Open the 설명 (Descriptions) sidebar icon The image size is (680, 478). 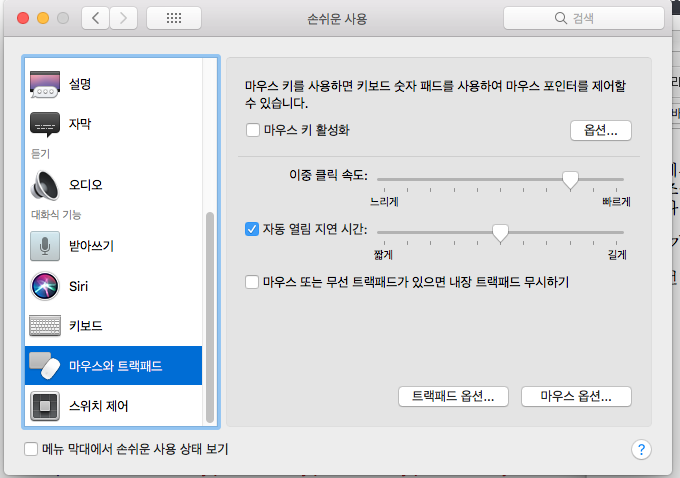coord(45,84)
